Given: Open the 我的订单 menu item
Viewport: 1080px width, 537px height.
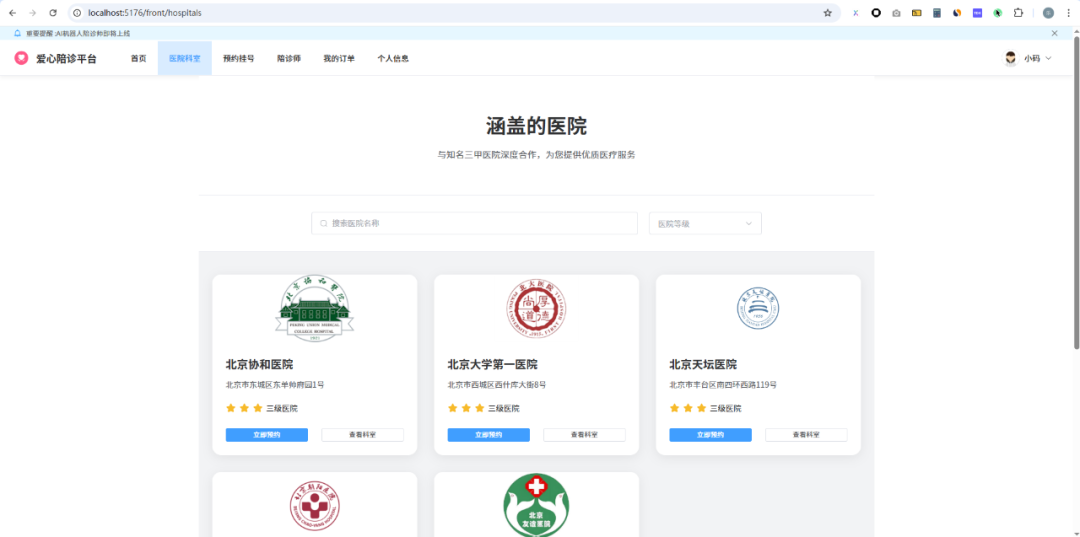Looking at the screenshot, I should (339, 59).
